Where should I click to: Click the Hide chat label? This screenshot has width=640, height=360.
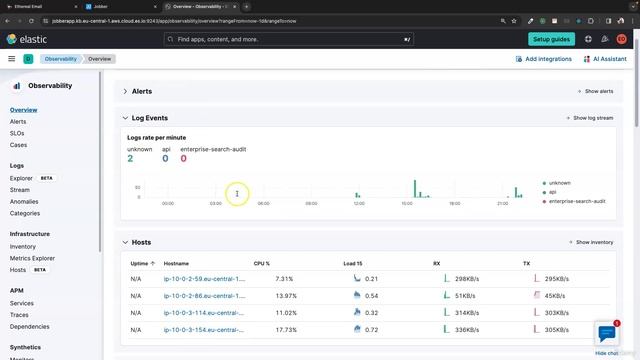pyautogui.click(x=607, y=353)
